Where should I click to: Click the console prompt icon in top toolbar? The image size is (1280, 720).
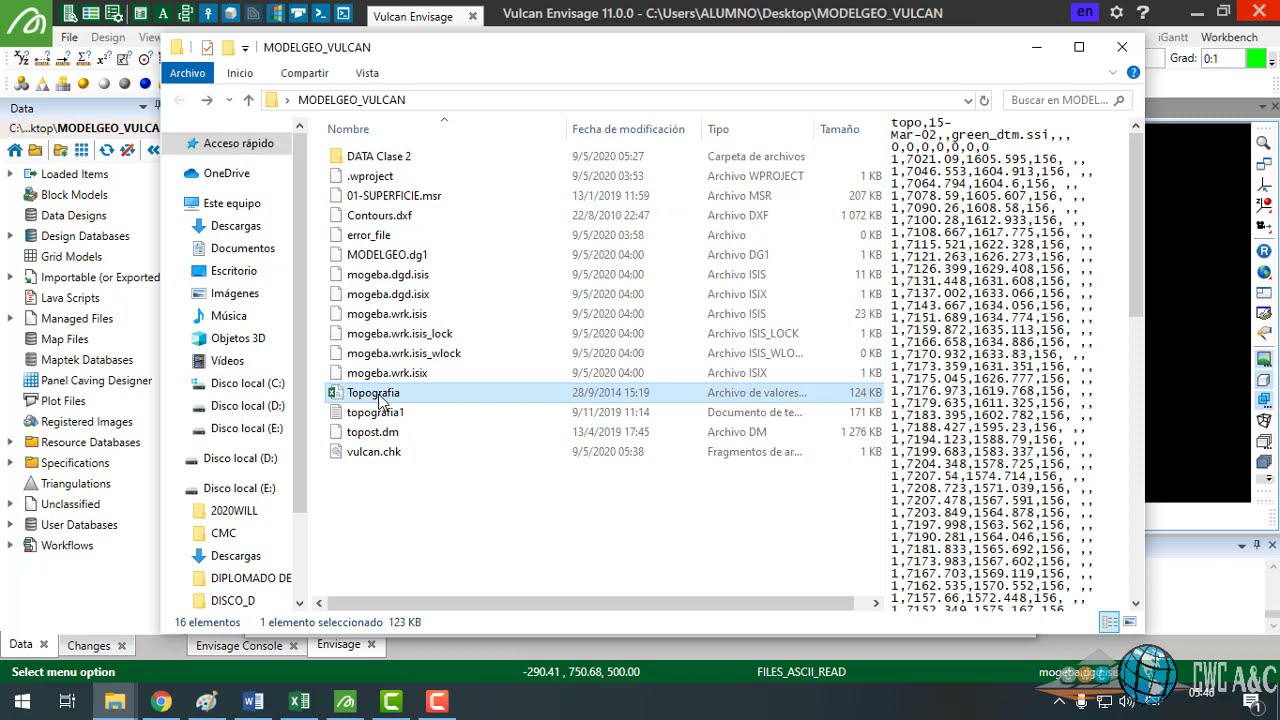320,13
